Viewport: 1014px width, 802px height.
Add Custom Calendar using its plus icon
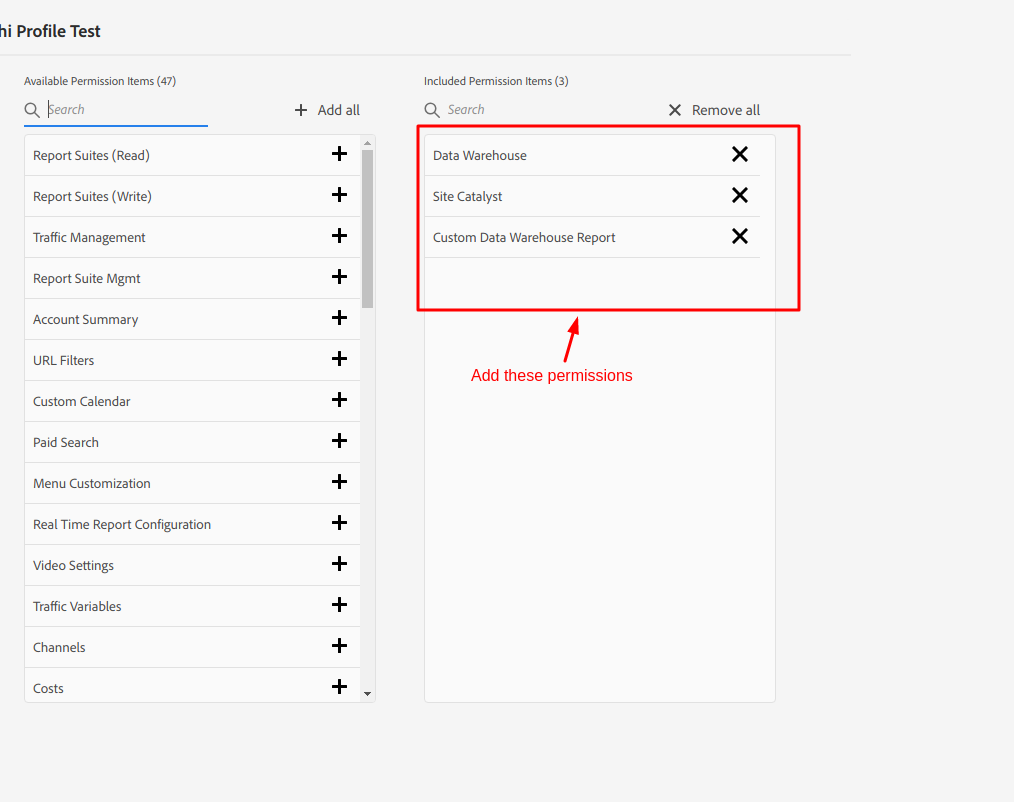coord(339,400)
